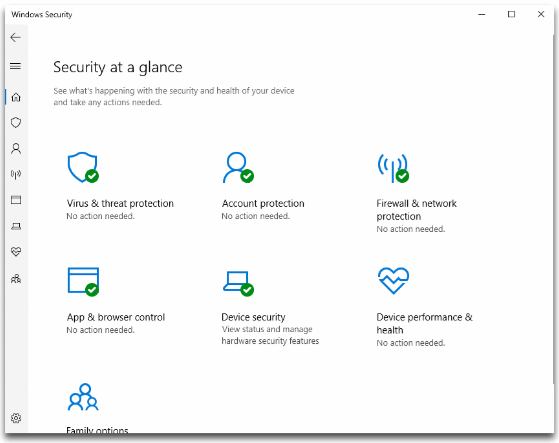Go back using the back arrow

tap(16, 37)
